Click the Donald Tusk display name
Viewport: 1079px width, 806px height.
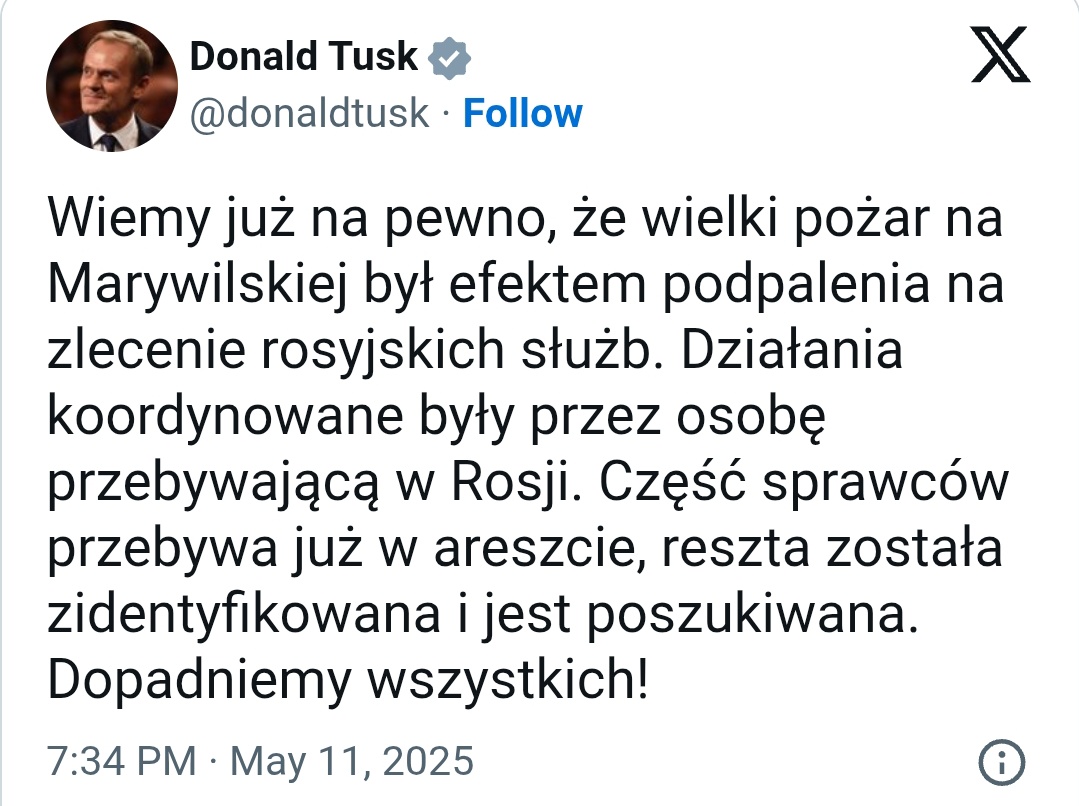[x=303, y=56]
